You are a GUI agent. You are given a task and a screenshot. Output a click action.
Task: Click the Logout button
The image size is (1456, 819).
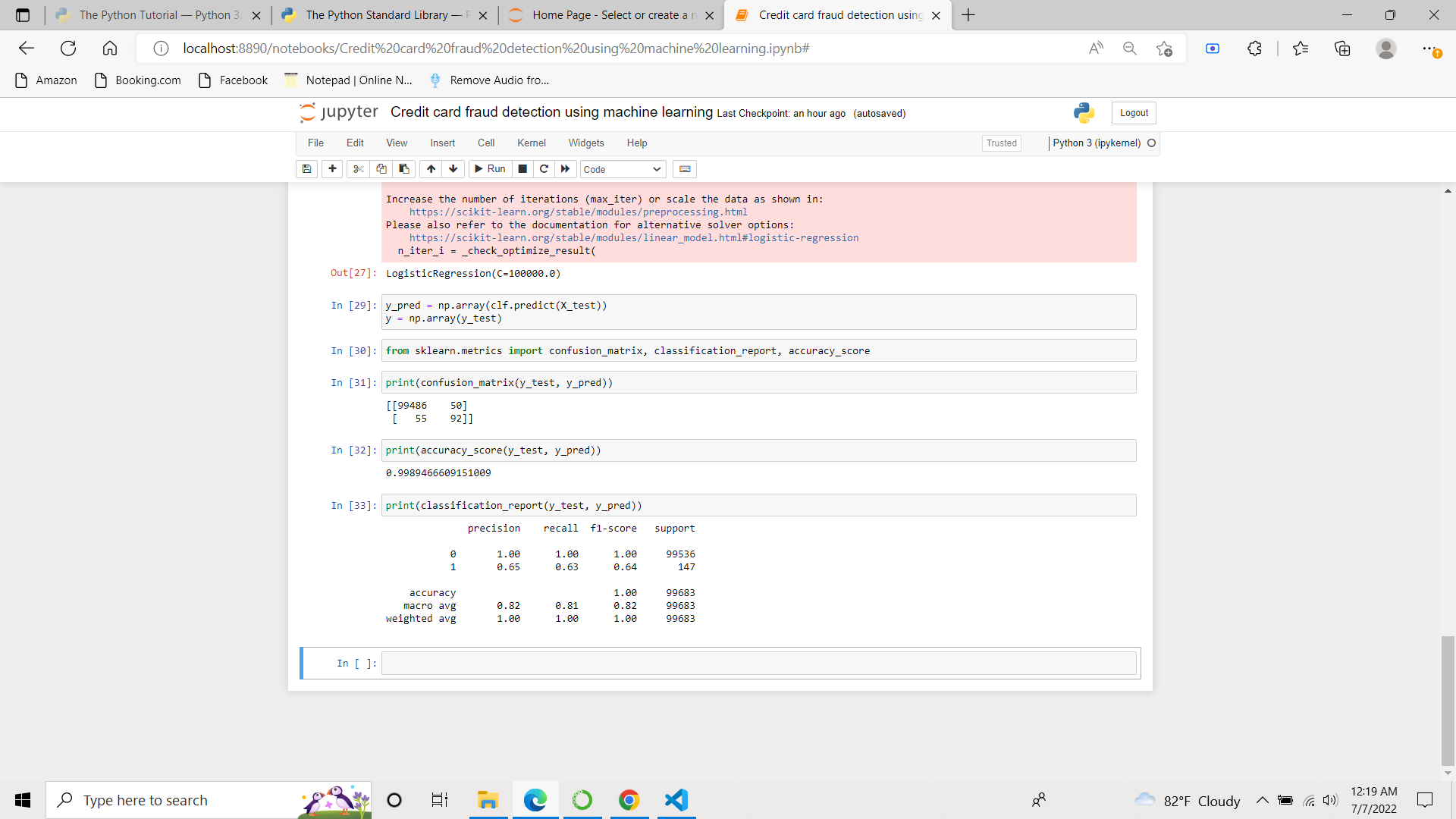1133,112
